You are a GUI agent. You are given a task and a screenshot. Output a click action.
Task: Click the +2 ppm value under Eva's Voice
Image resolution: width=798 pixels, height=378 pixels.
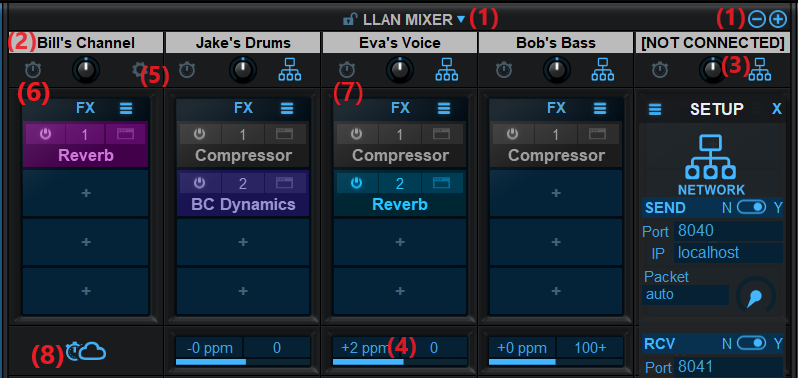(365, 348)
